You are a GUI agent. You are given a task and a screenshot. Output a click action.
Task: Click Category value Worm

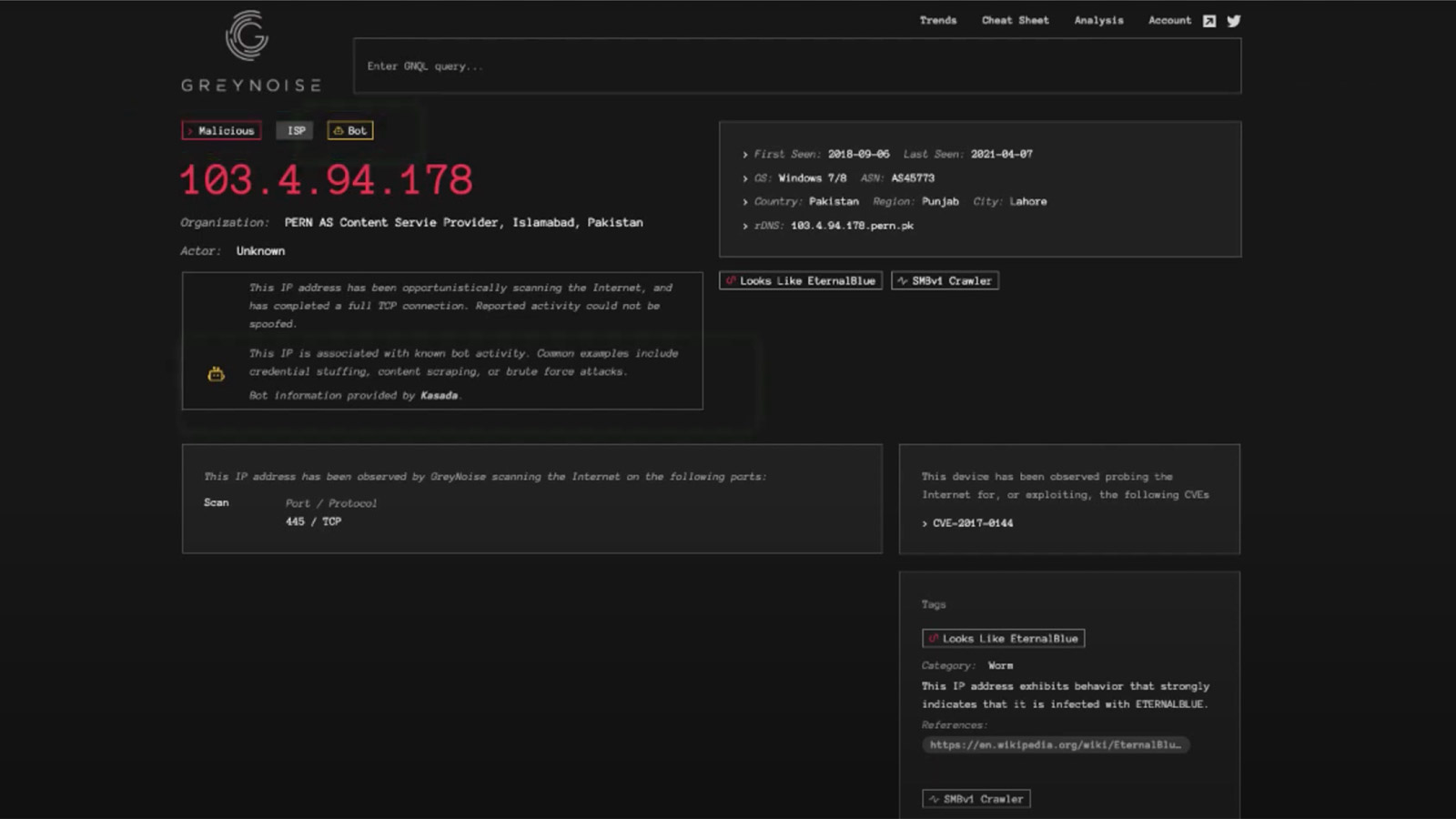click(x=1000, y=665)
